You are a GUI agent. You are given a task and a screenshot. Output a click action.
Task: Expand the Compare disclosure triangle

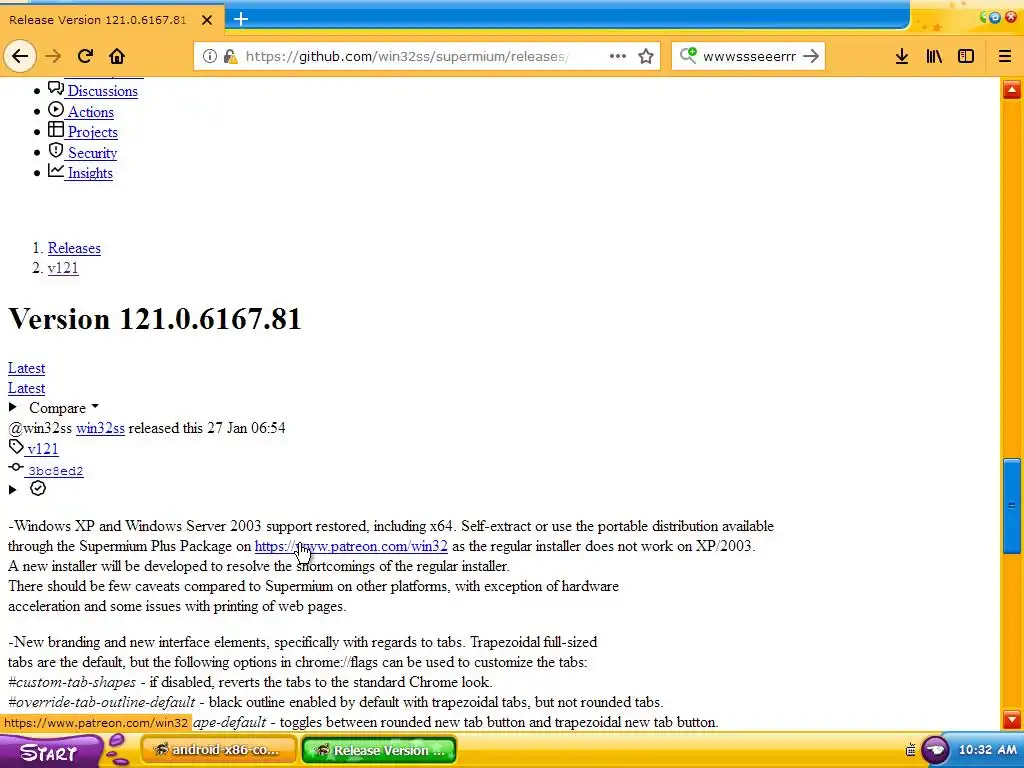pyautogui.click(x=12, y=408)
